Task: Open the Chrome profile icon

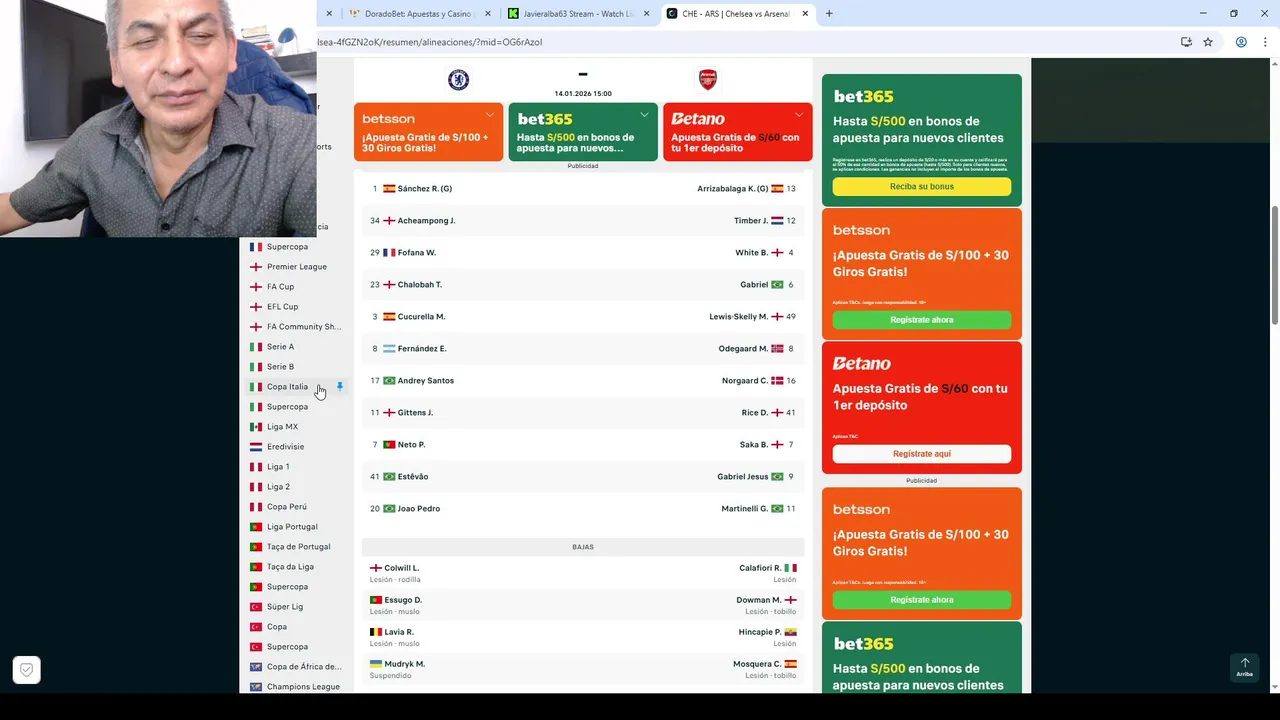Action: (x=1241, y=42)
